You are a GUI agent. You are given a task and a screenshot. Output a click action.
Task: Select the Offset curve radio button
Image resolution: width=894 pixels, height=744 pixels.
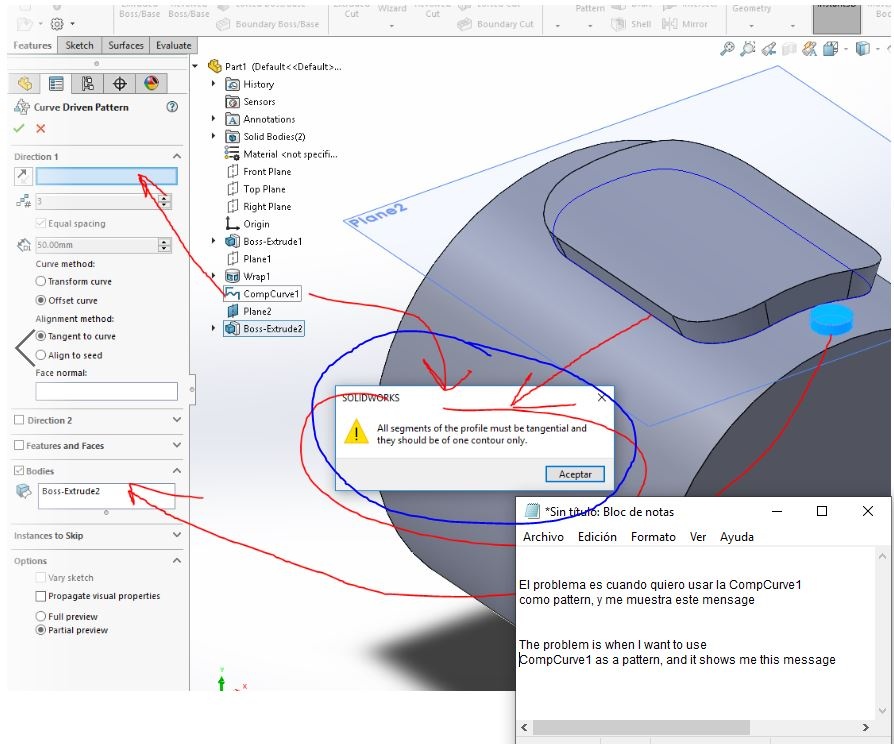tap(40, 300)
